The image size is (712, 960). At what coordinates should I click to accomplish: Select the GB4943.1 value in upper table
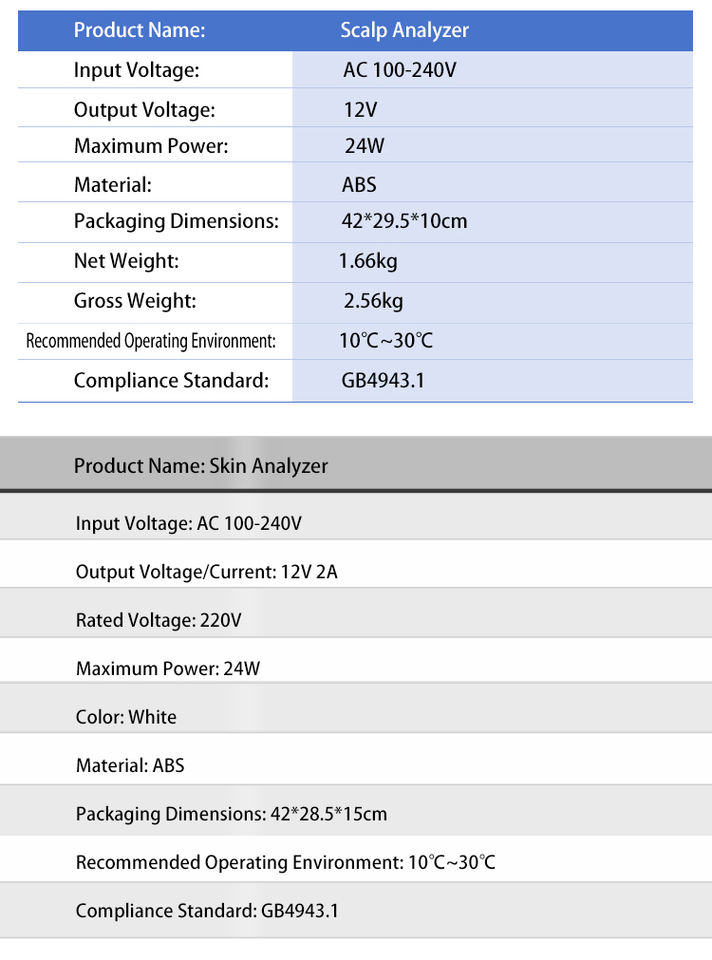coord(383,381)
